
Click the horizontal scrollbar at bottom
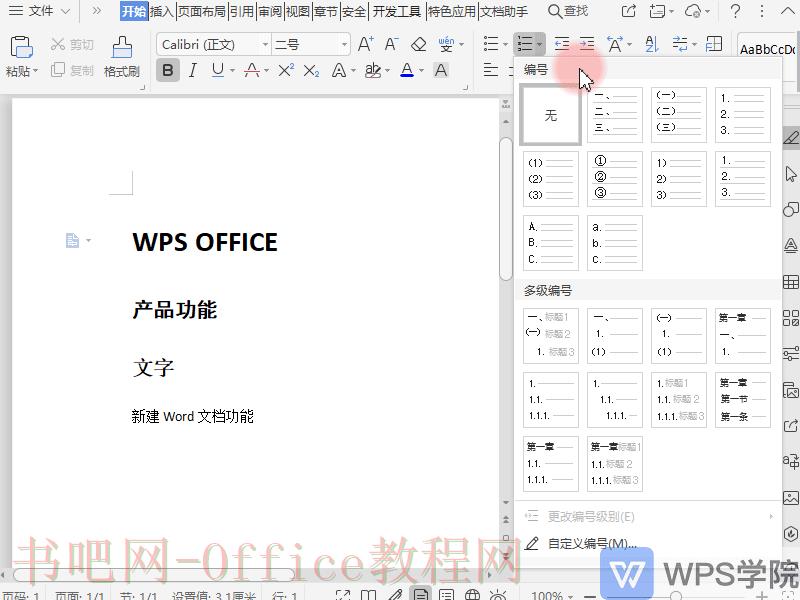click(x=153, y=575)
